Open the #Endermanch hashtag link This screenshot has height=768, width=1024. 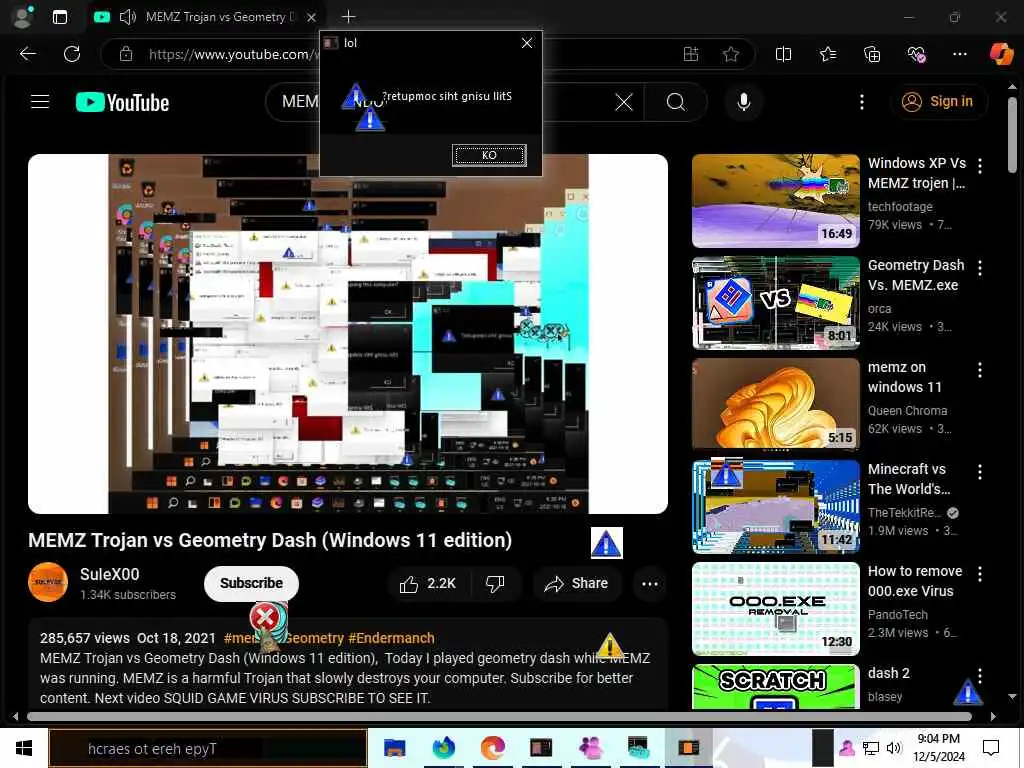click(391, 638)
